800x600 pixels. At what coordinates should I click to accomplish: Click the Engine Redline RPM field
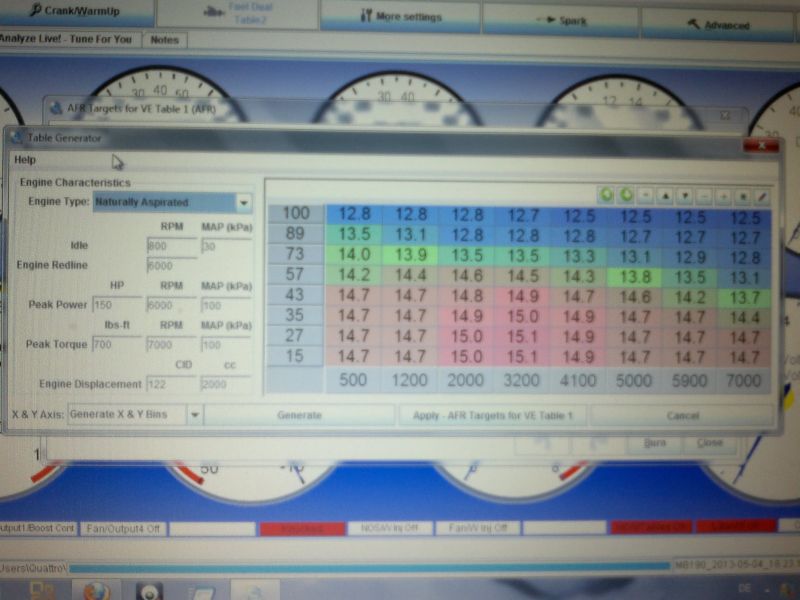pos(171,266)
